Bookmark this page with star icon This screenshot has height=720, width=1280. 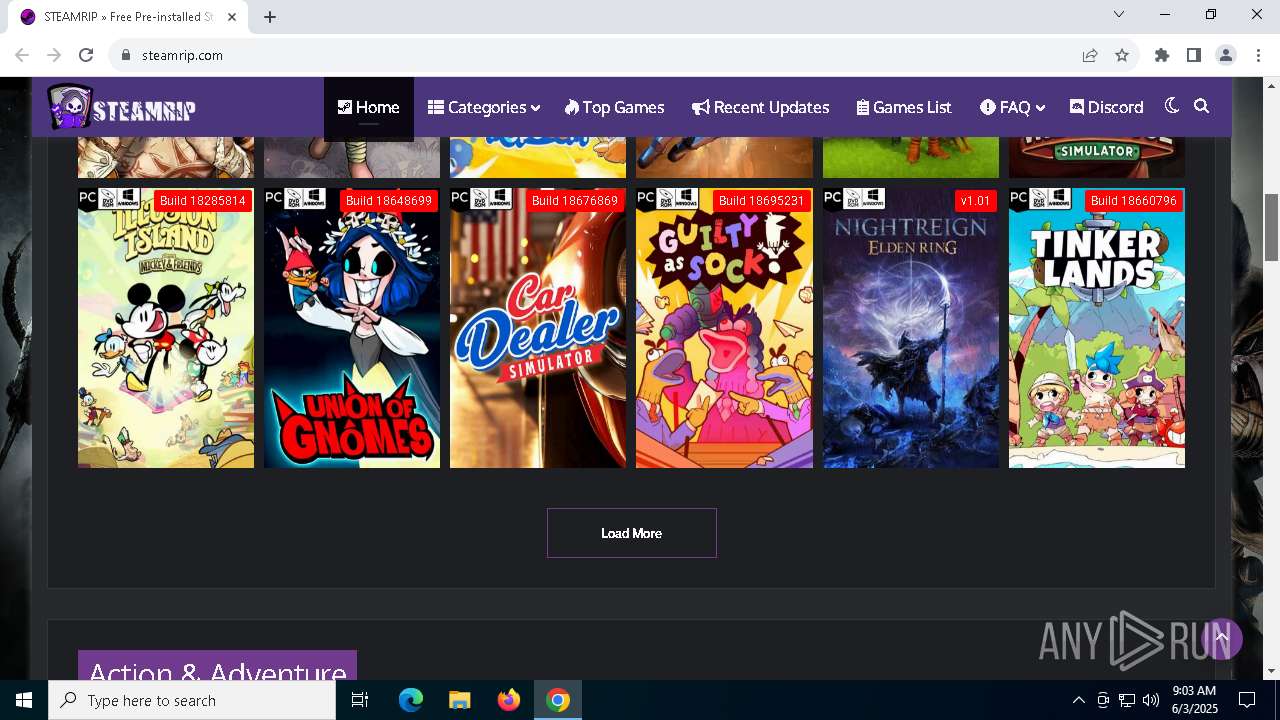1122,55
